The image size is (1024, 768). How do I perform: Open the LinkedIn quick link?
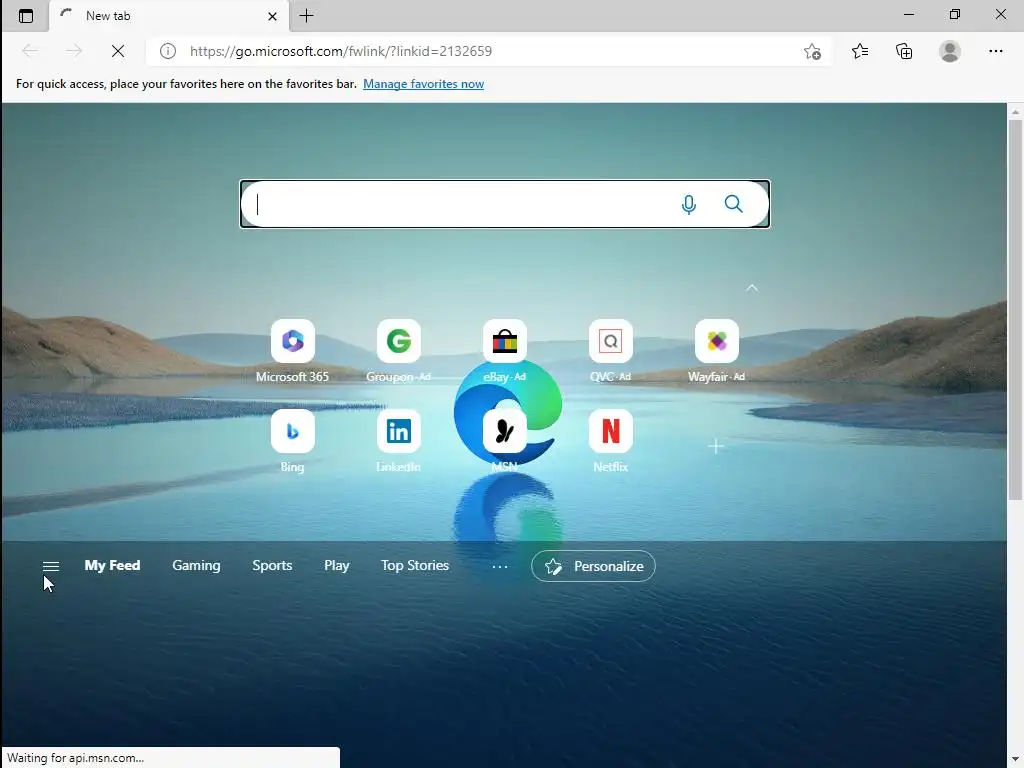tap(398, 441)
